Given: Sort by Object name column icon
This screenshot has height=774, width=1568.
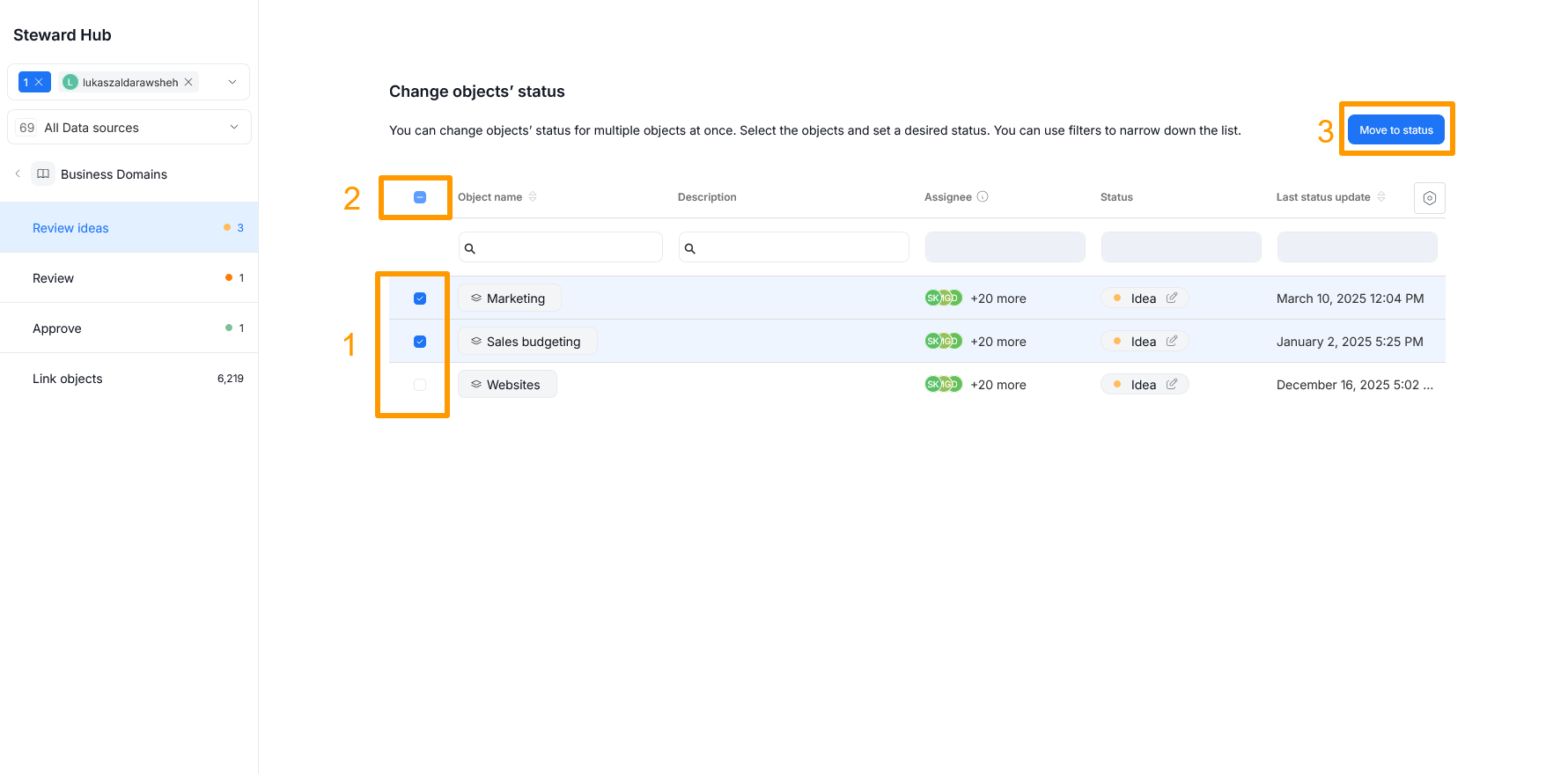Looking at the screenshot, I should 533,196.
